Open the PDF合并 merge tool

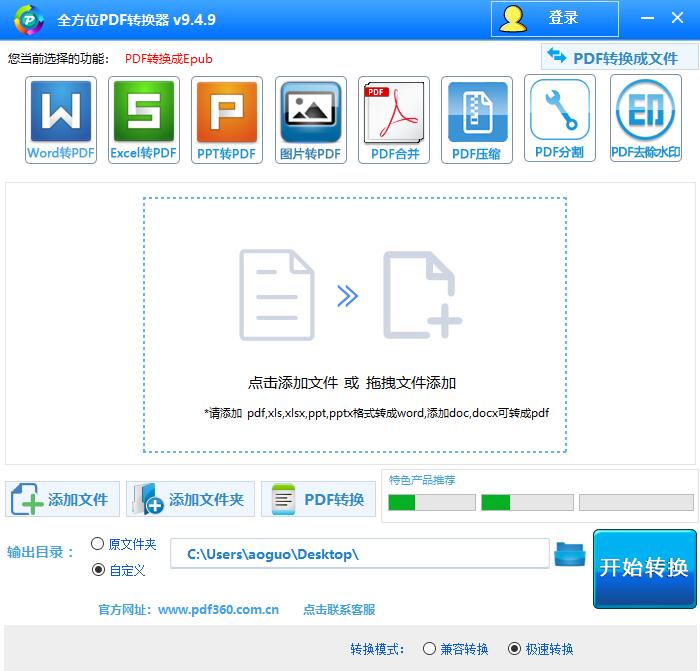coord(394,120)
